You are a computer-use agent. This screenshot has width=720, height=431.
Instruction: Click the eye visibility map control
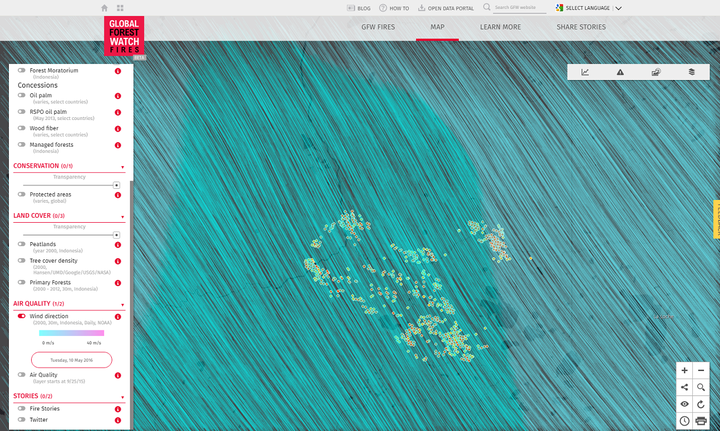coord(685,404)
